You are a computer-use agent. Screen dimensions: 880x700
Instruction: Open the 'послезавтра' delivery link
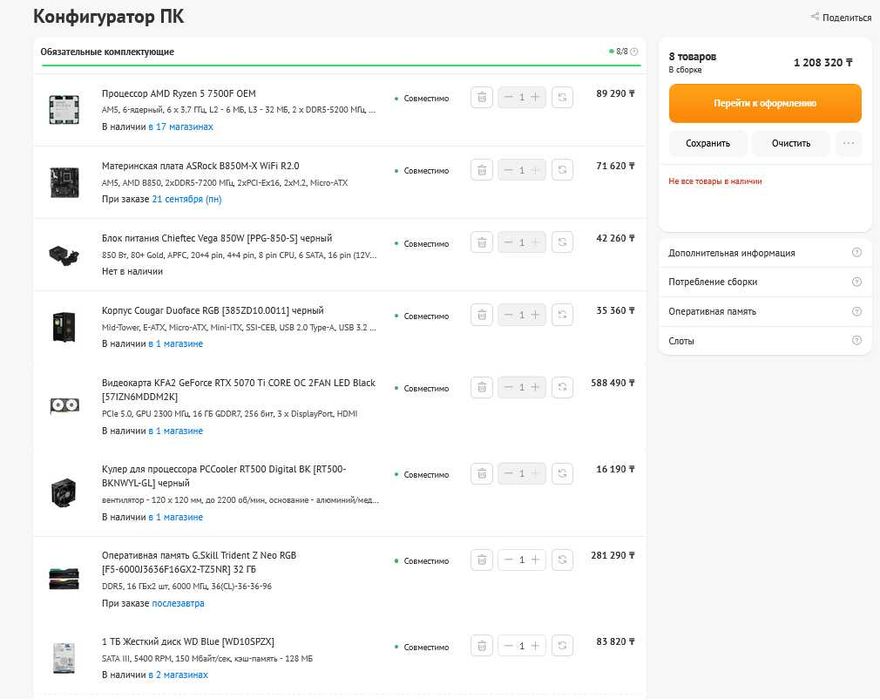point(178,603)
